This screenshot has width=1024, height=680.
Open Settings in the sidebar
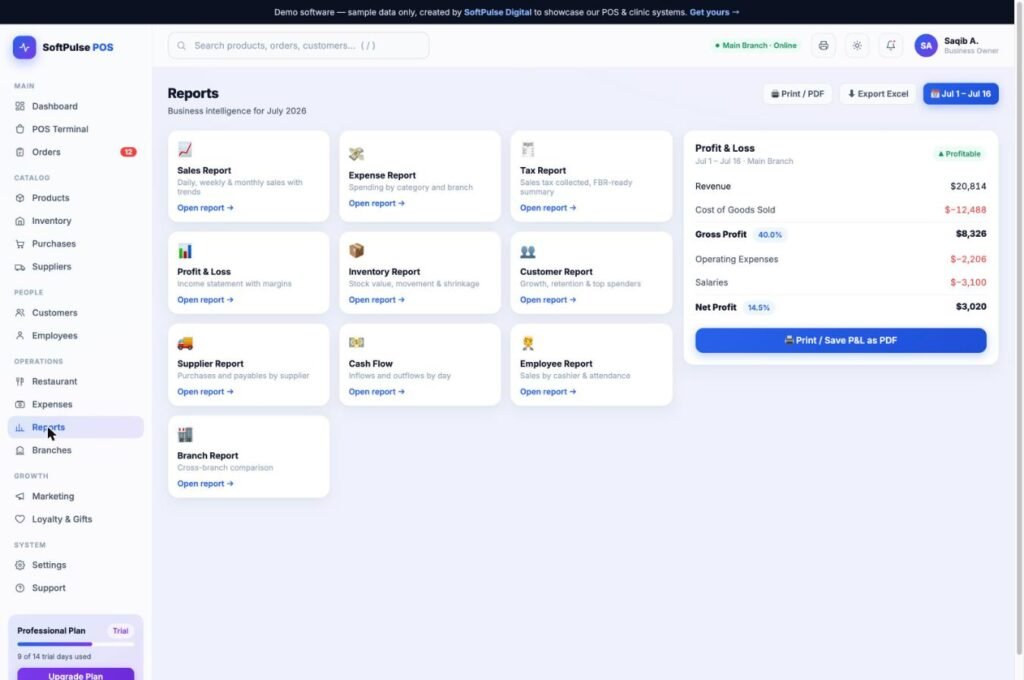click(x=76, y=565)
